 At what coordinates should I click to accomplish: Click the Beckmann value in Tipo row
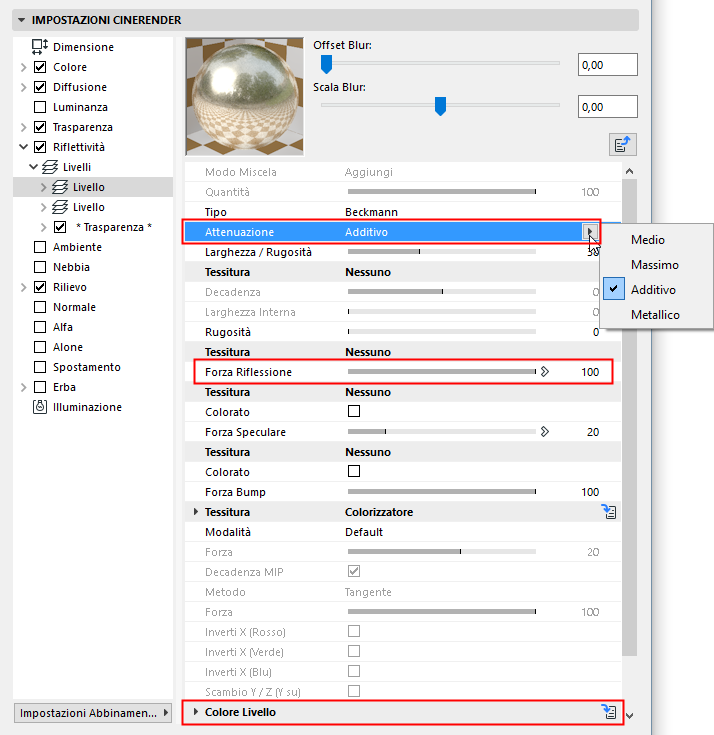371,212
